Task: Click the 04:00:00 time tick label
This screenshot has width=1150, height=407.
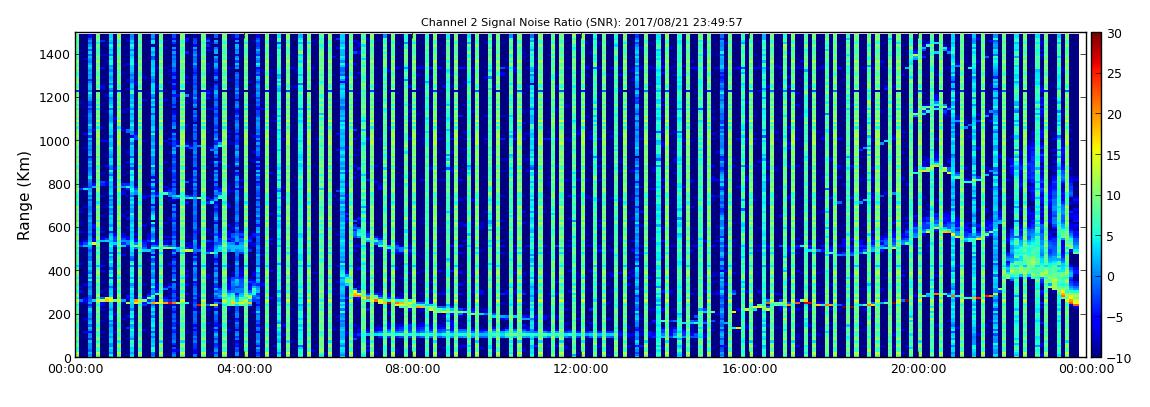Action: click(244, 370)
